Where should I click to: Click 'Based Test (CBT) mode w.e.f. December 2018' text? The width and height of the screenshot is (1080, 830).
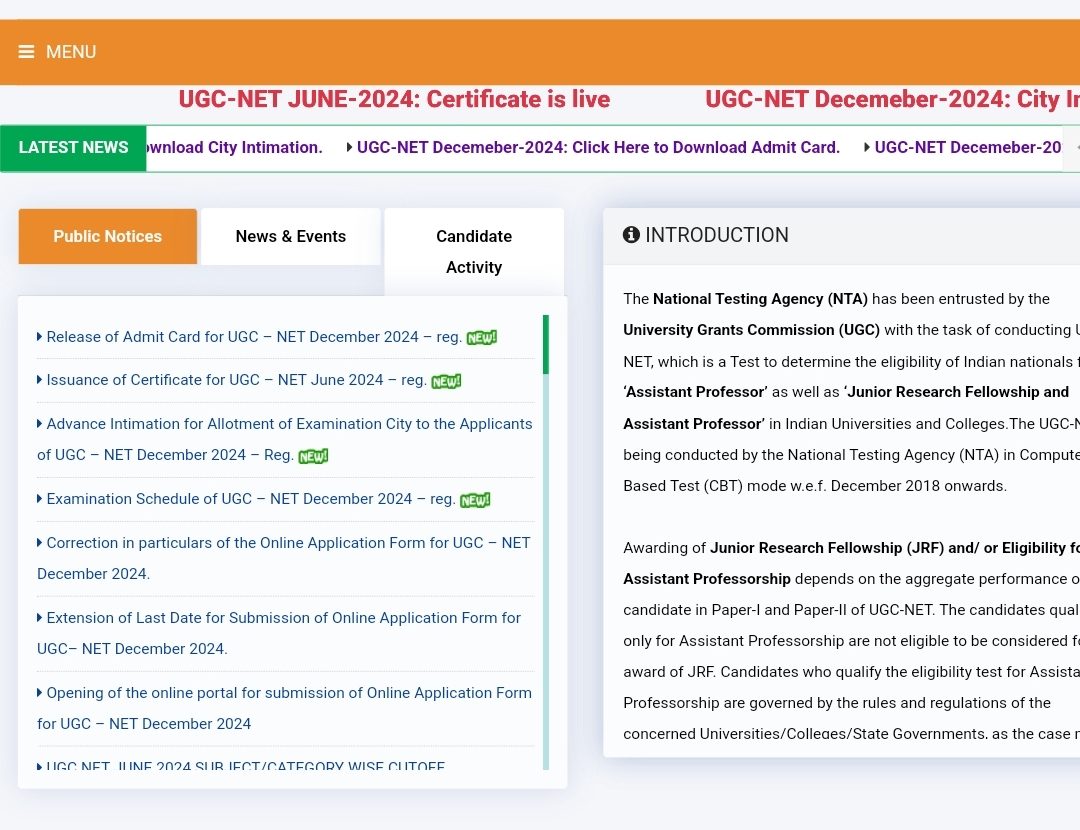pyautogui.click(x=815, y=486)
